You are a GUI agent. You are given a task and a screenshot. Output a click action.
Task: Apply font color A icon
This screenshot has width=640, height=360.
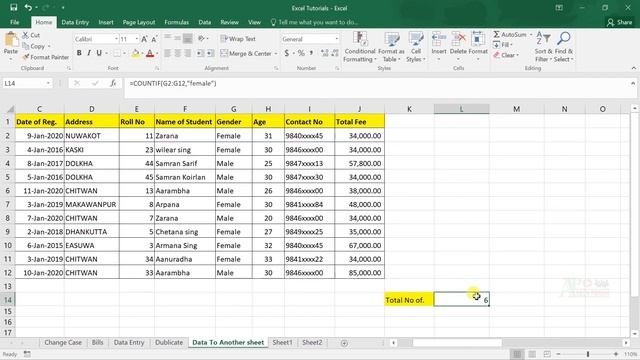click(150, 53)
